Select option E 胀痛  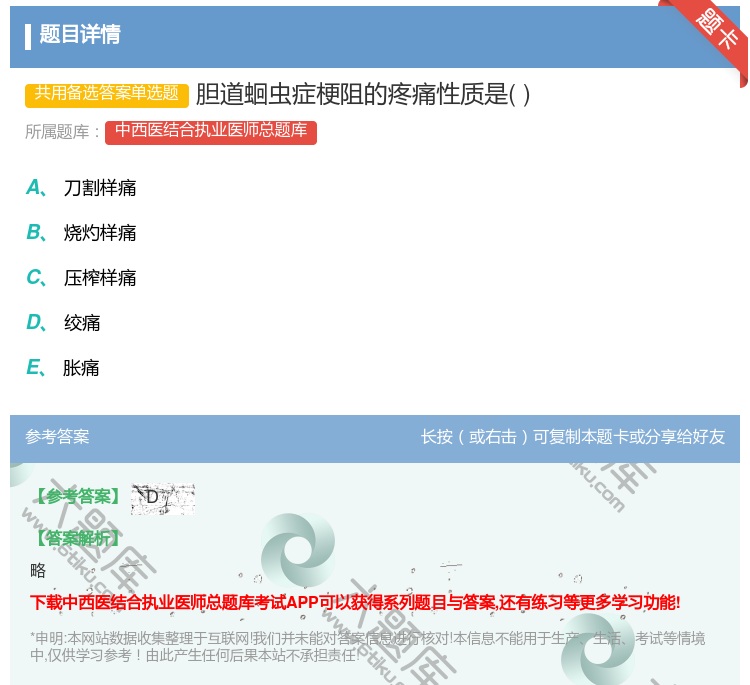63,368
